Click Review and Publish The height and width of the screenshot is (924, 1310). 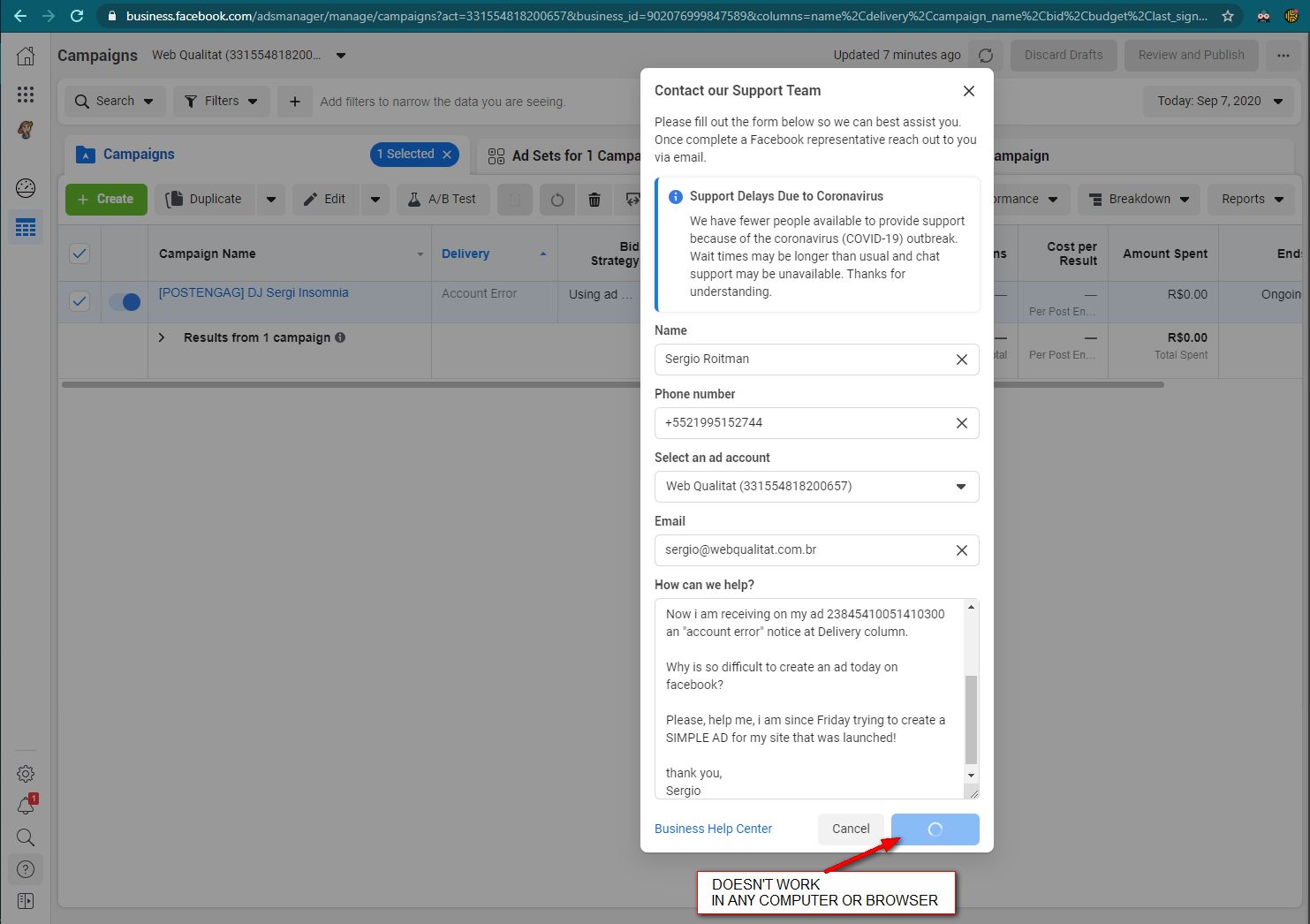(1191, 55)
